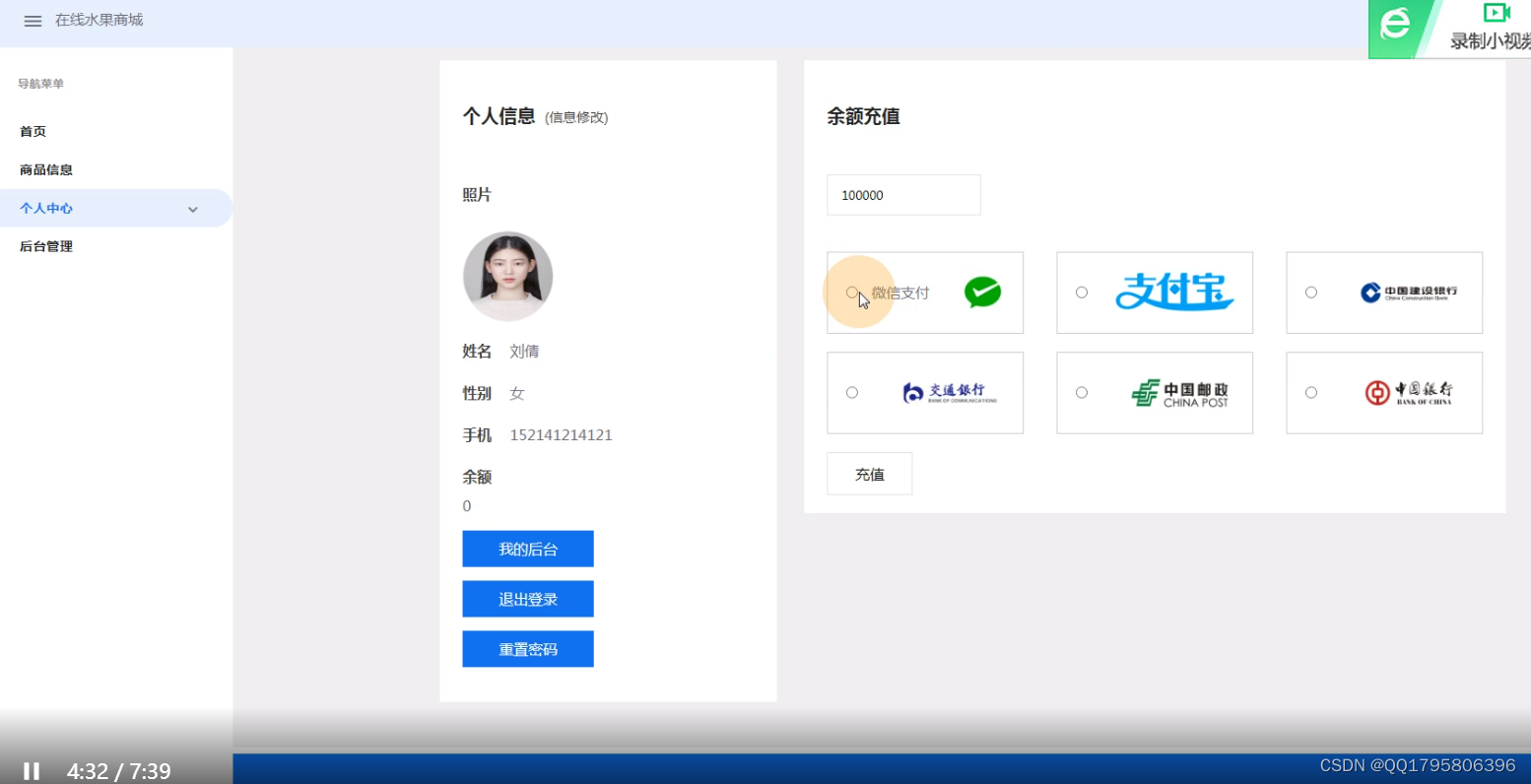Click the WeChat Pay green logo
Image resolution: width=1531 pixels, height=784 pixels.
(982, 292)
